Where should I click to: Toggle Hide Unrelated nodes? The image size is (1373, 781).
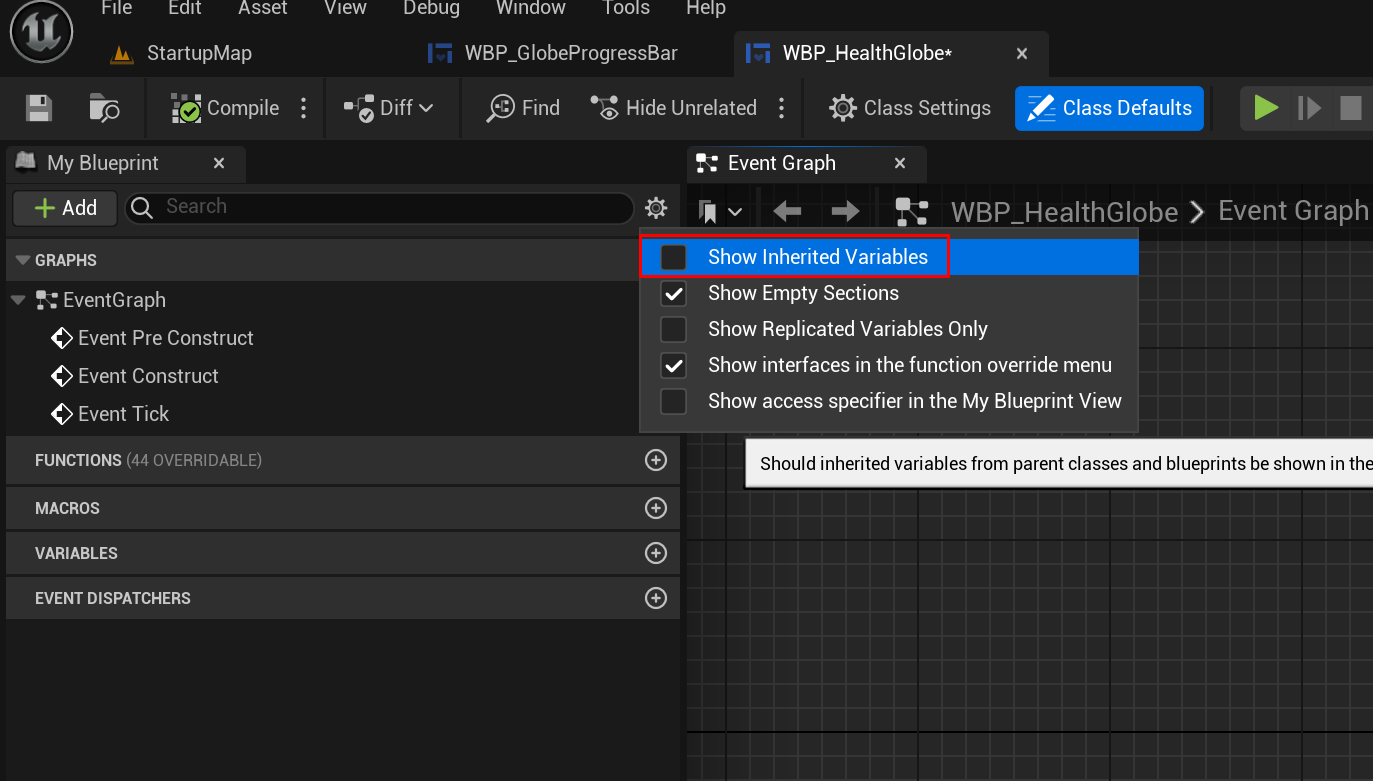(x=673, y=108)
